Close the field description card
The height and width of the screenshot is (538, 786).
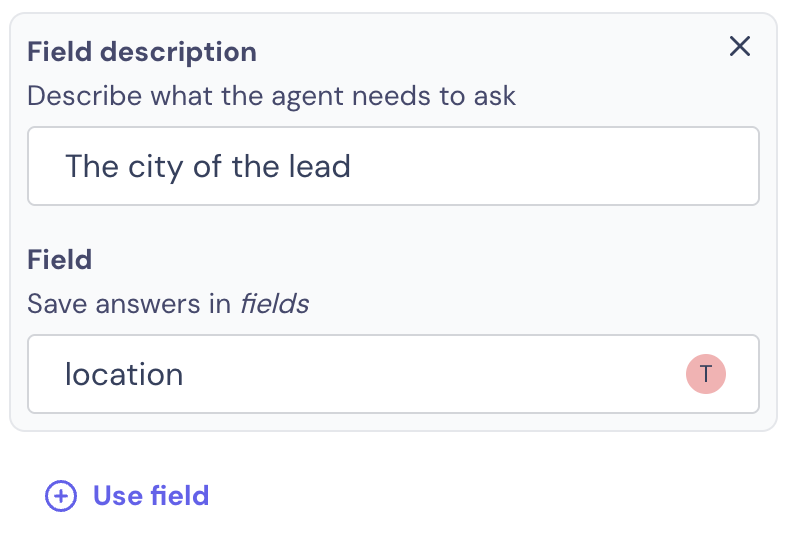pyautogui.click(x=739, y=46)
